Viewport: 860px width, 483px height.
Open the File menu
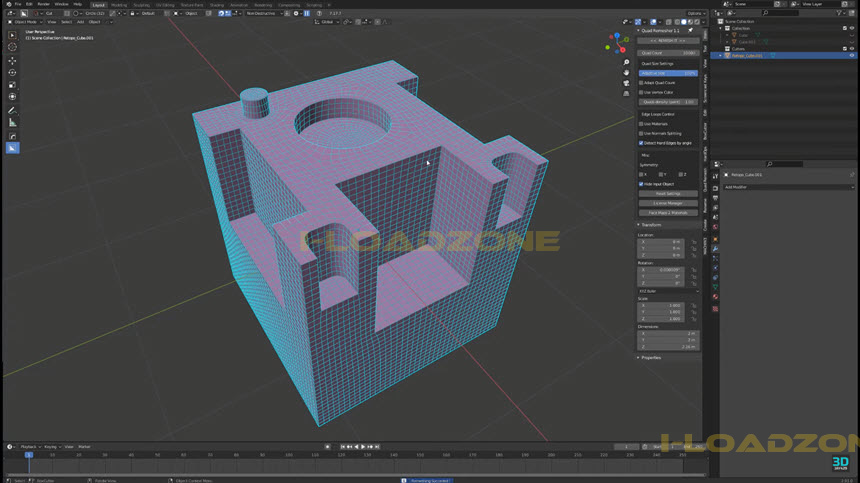(18, 4)
